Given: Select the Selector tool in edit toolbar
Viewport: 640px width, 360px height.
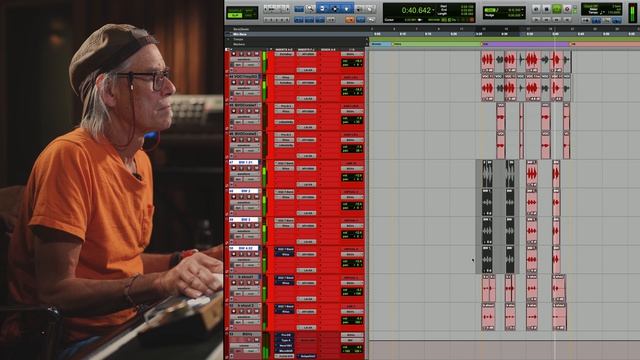Looking at the screenshot, I should click(335, 9).
